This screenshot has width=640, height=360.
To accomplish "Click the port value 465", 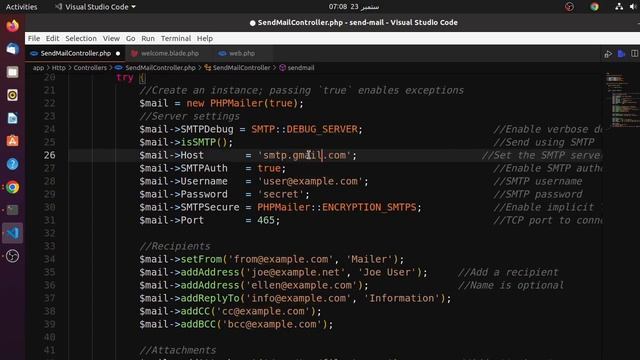I will (266, 220).
